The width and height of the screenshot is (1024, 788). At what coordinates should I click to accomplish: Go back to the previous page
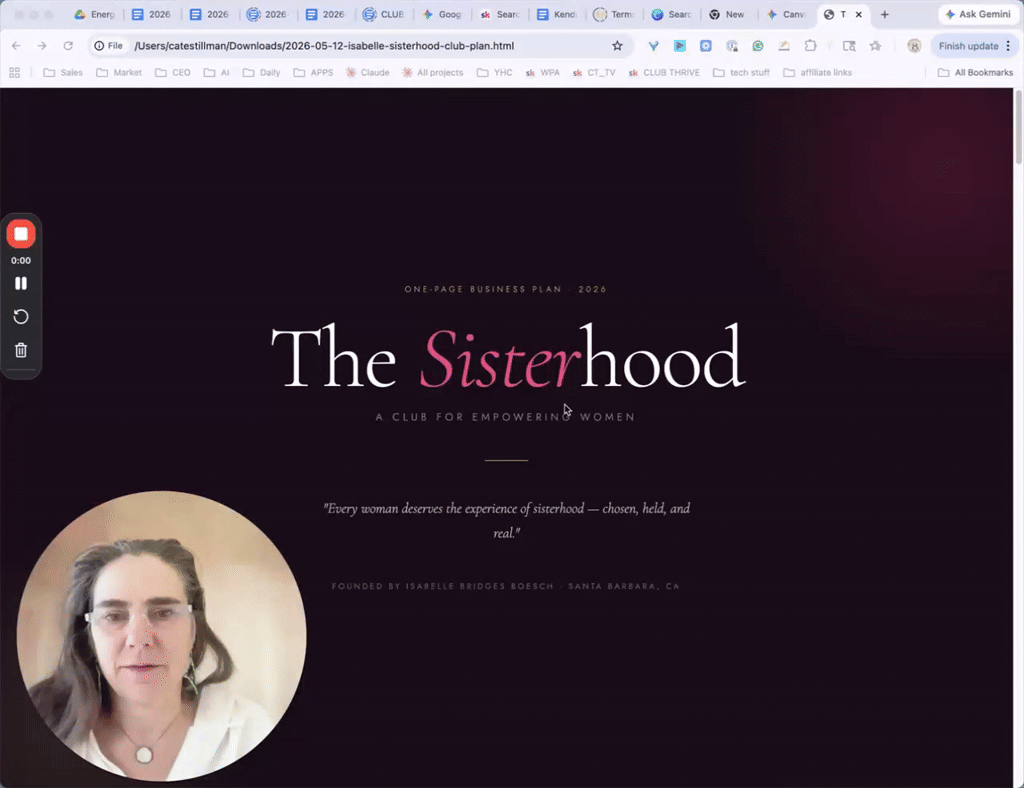coord(16,46)
